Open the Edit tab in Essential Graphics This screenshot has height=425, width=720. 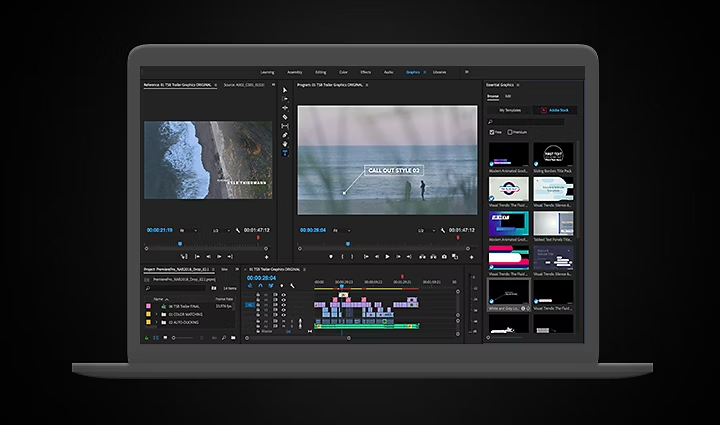pos(508,97)
